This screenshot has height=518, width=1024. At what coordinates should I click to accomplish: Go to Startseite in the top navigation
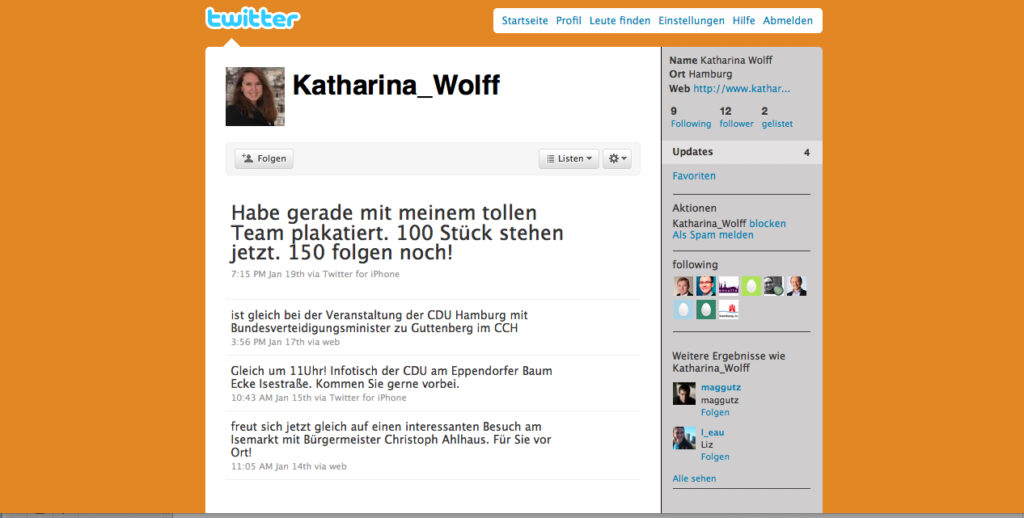pos(525,20)
